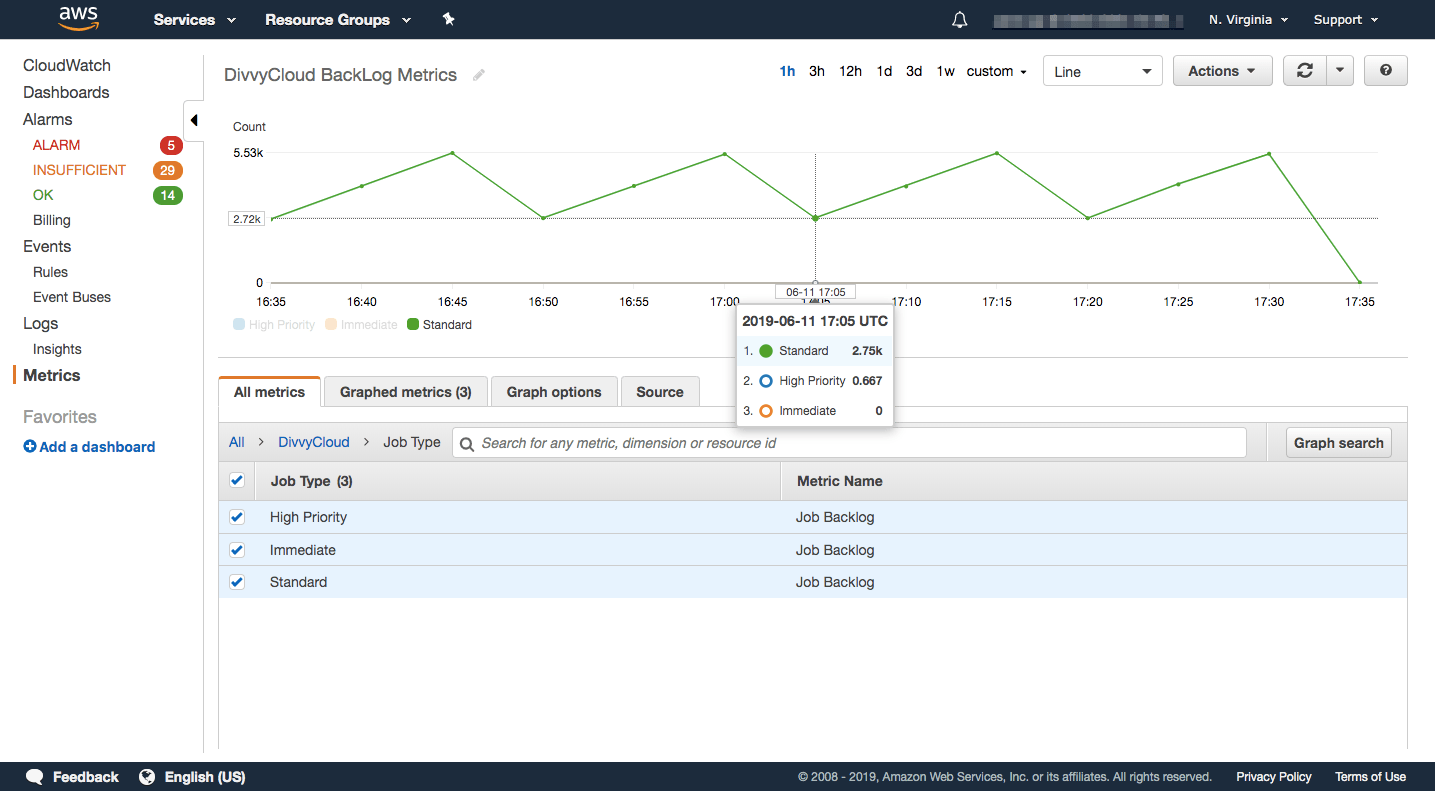Expand the Actions dropdown menu
Viewport: 1435px width, 791px height.
pyautogui.click(x=1221, y=71)
